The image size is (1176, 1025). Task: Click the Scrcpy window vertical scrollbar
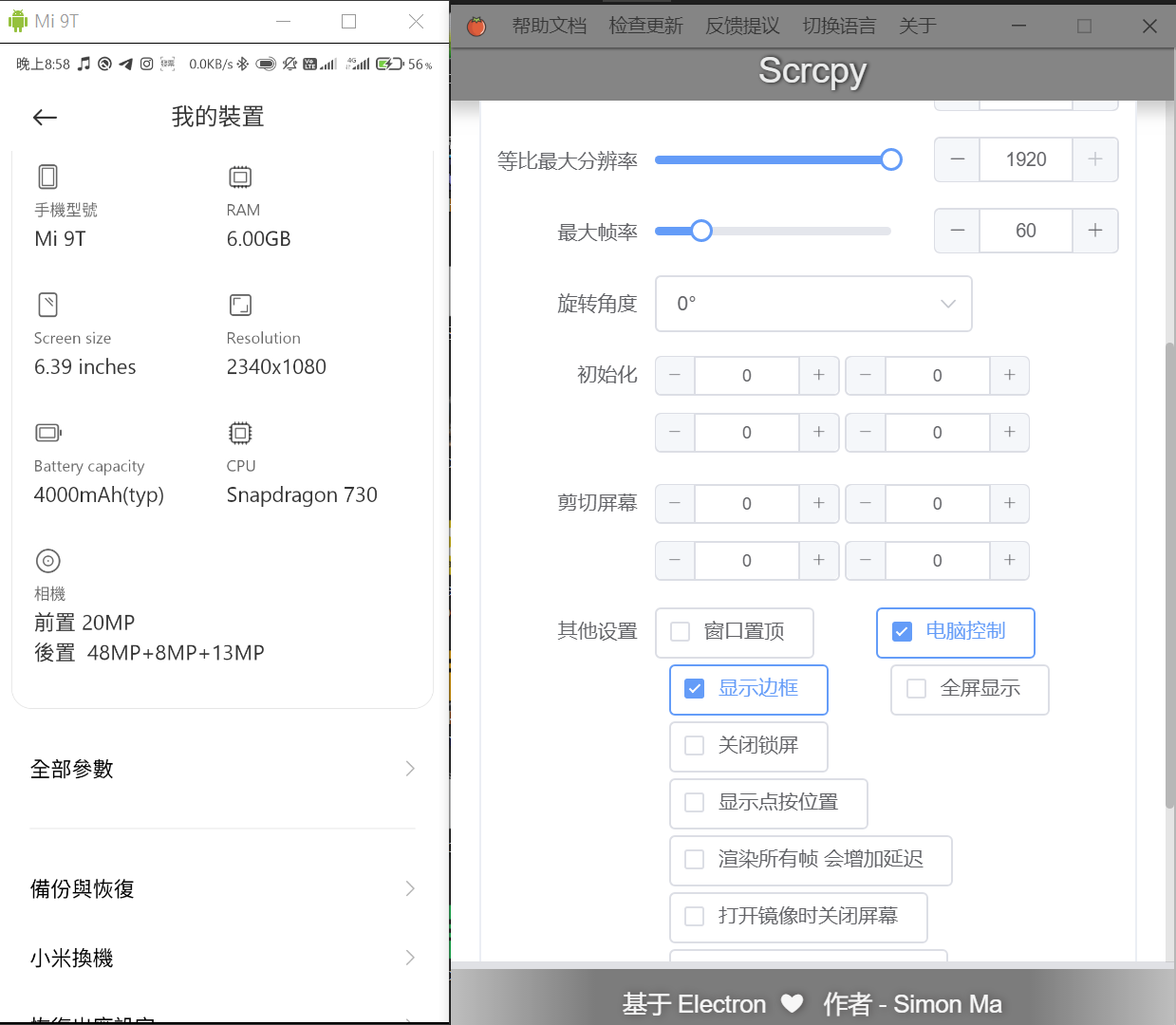1170,576
